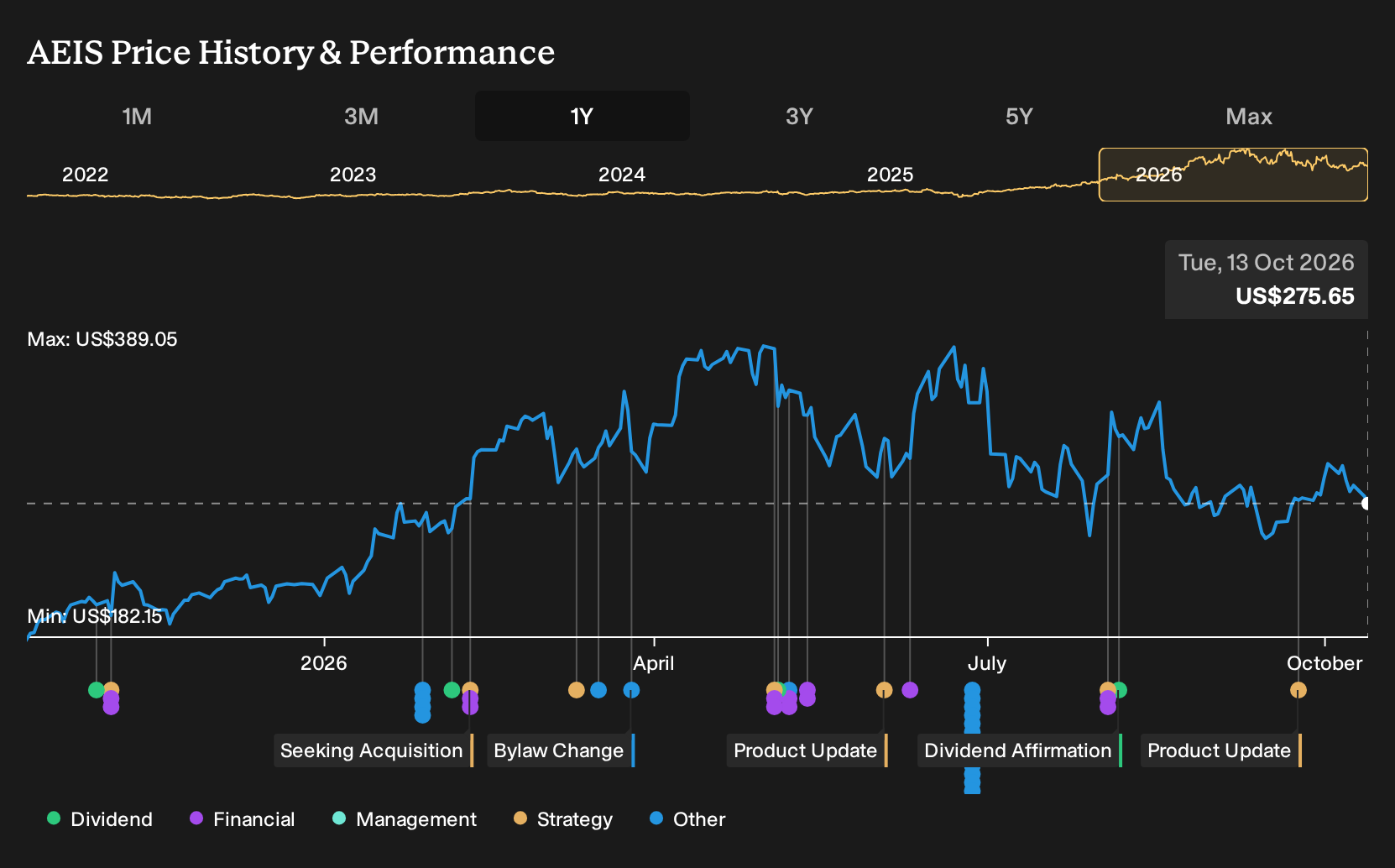The height and width of the screenshot is (868, 1395).
Task: Click the tall blue dot column under July
Action: click(x=972, y=739)
